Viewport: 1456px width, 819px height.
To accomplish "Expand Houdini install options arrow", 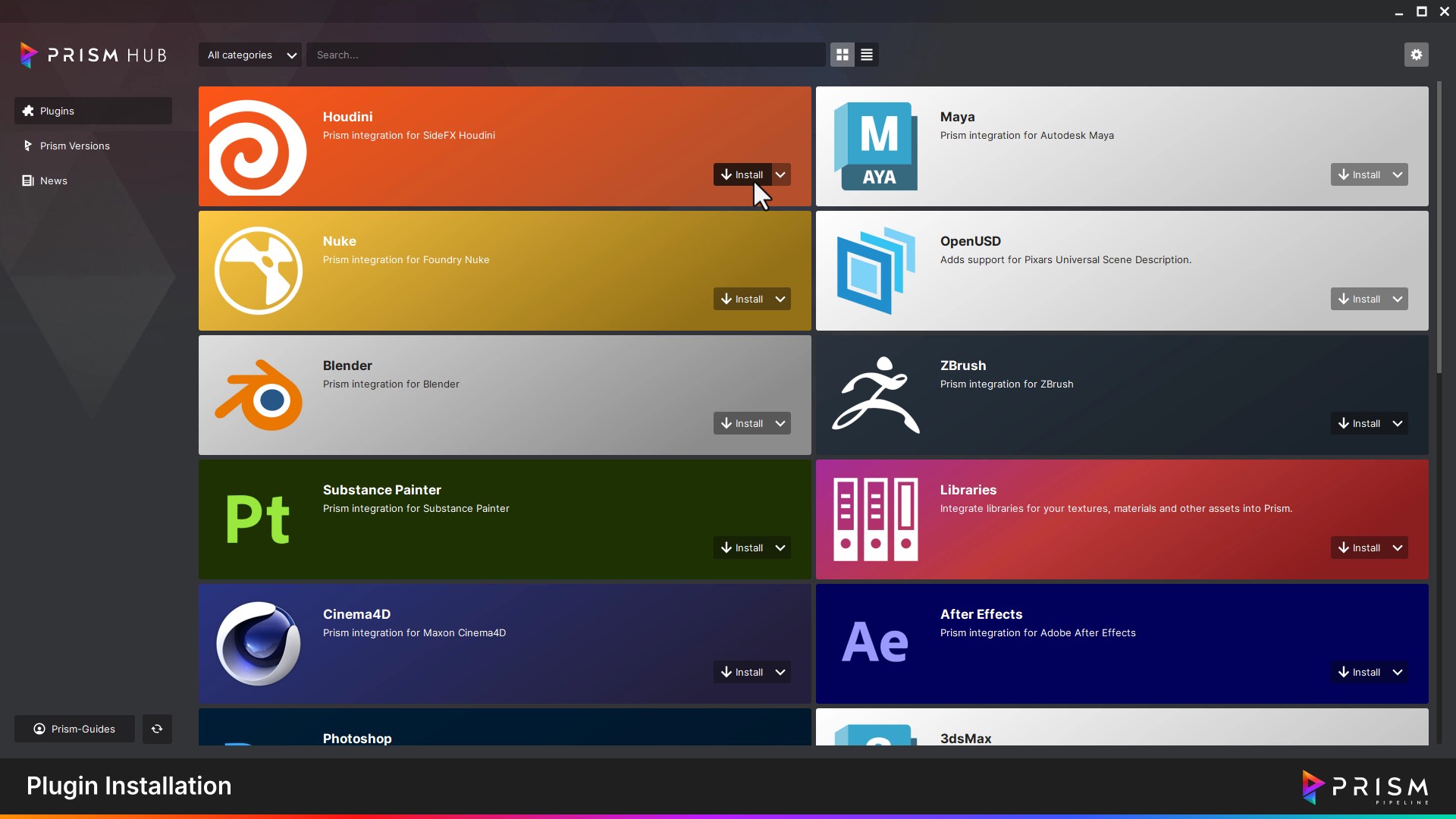I will point(781,174).
